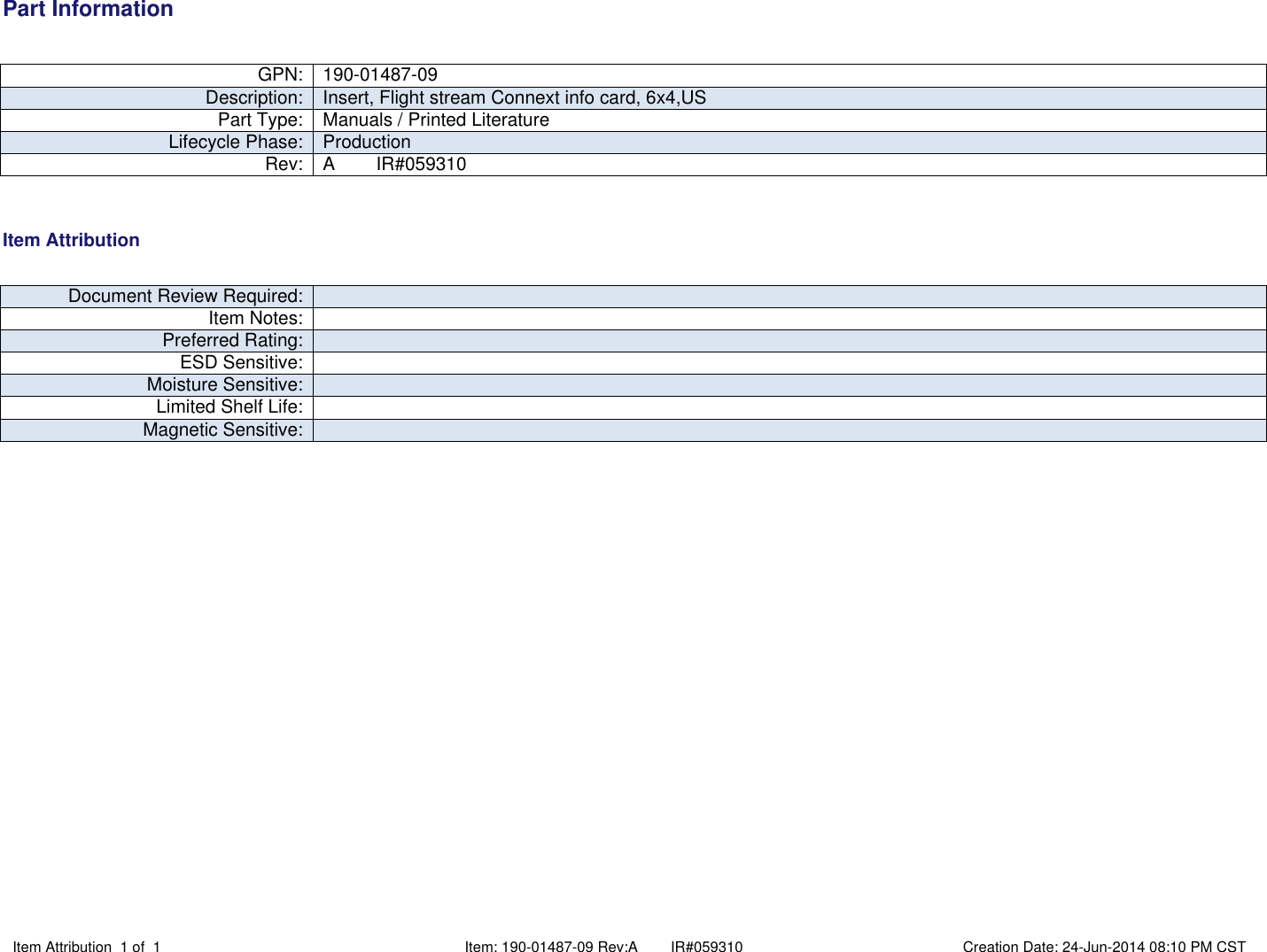Select 'Insert, Flight stream Connext info card, 6x4,US'
1267x952 pixels.
click(x=514, y=98)
